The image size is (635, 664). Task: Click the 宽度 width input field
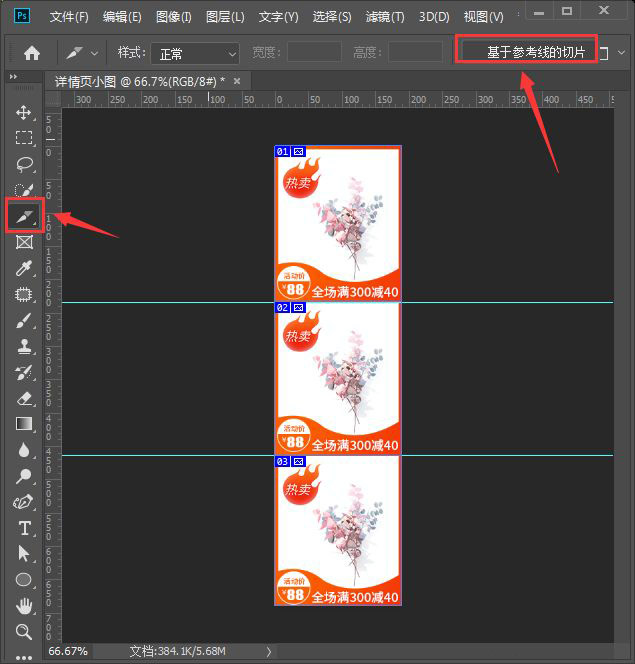[x=314, y=52]
